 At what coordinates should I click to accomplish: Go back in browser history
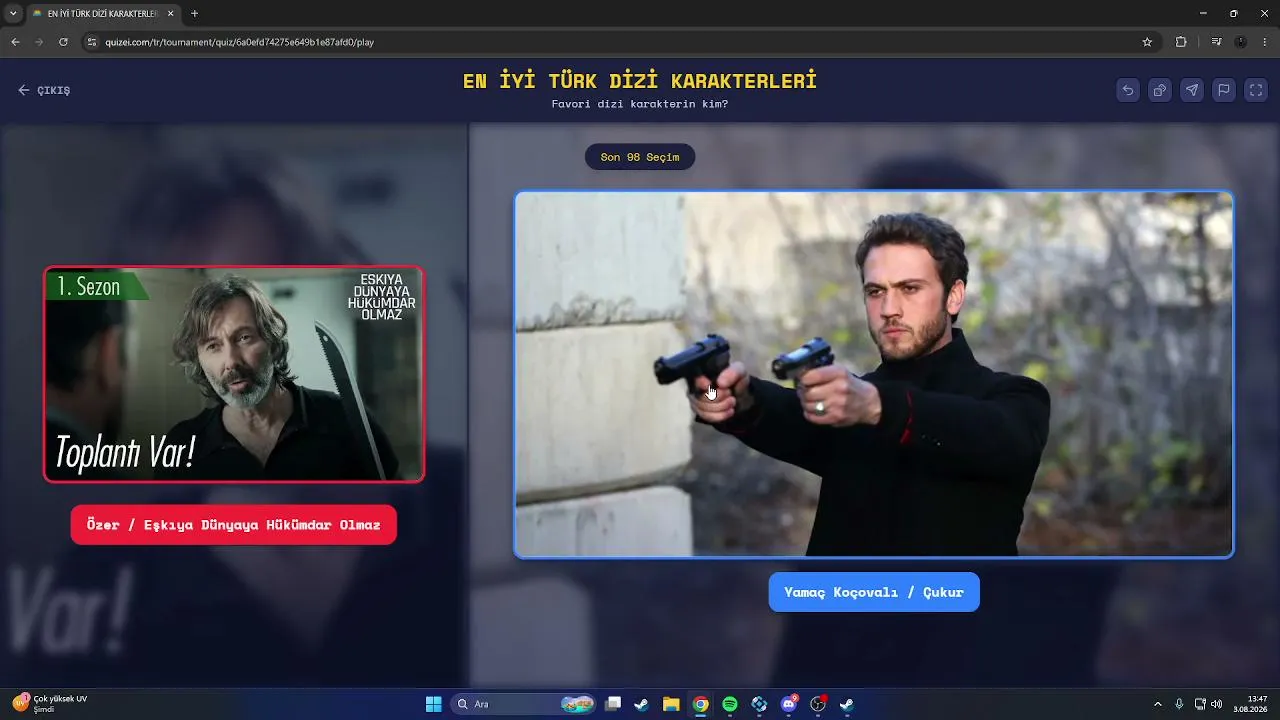click(x=15, y=42)
